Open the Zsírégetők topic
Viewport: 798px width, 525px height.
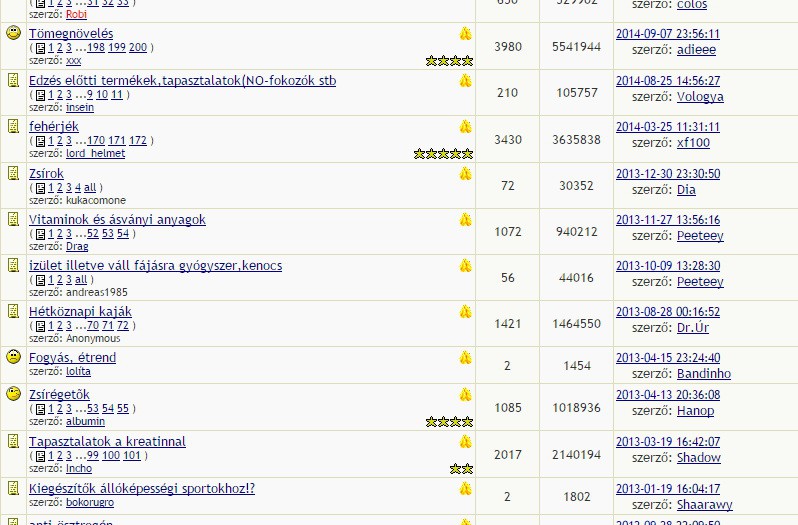click(59, 395)
